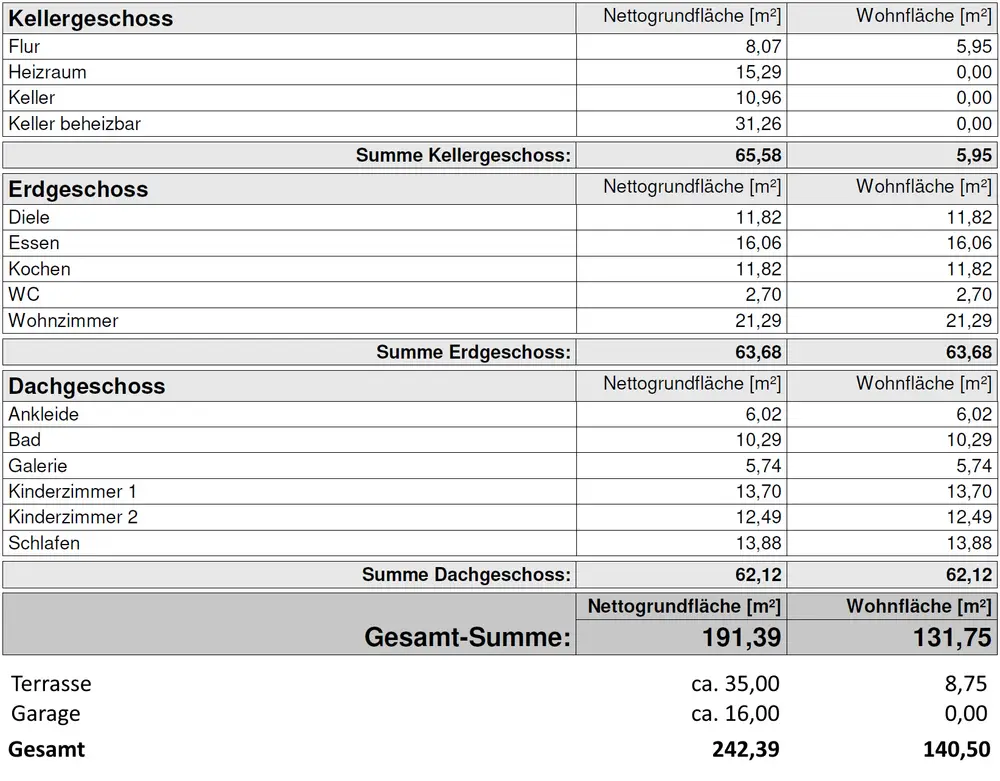The width and height of the screenshot is (1000, 781).
Task: Select the Heizraum row label
Action: pos(47,72)
